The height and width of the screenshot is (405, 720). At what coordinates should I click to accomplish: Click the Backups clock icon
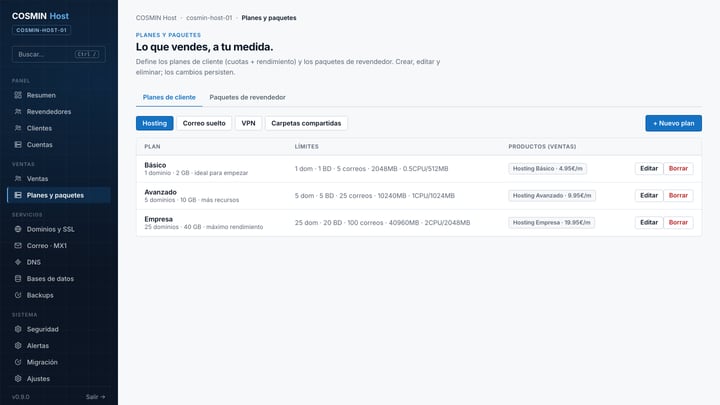coord(18,295)
